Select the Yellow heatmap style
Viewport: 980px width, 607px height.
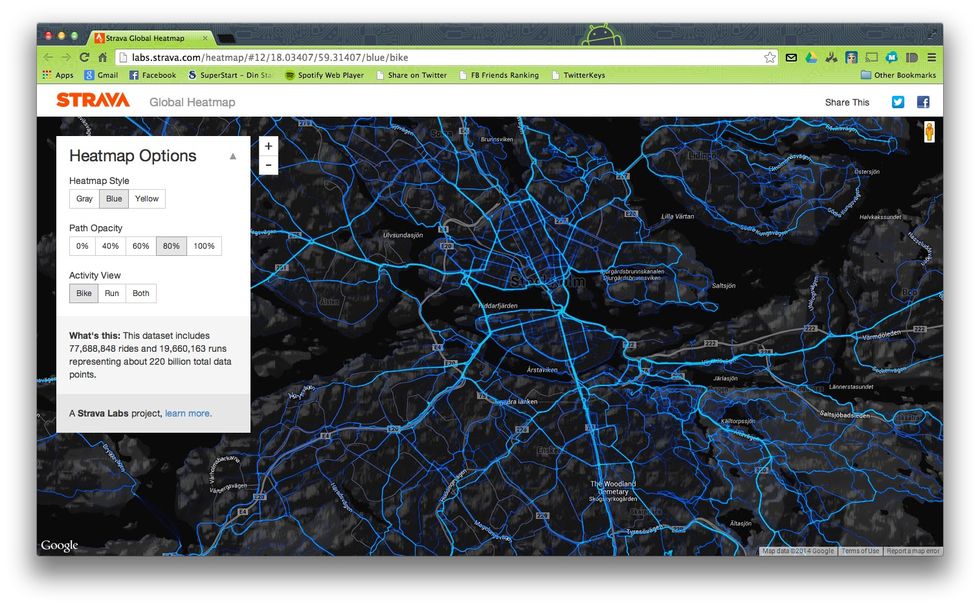[x=147, y=199]
